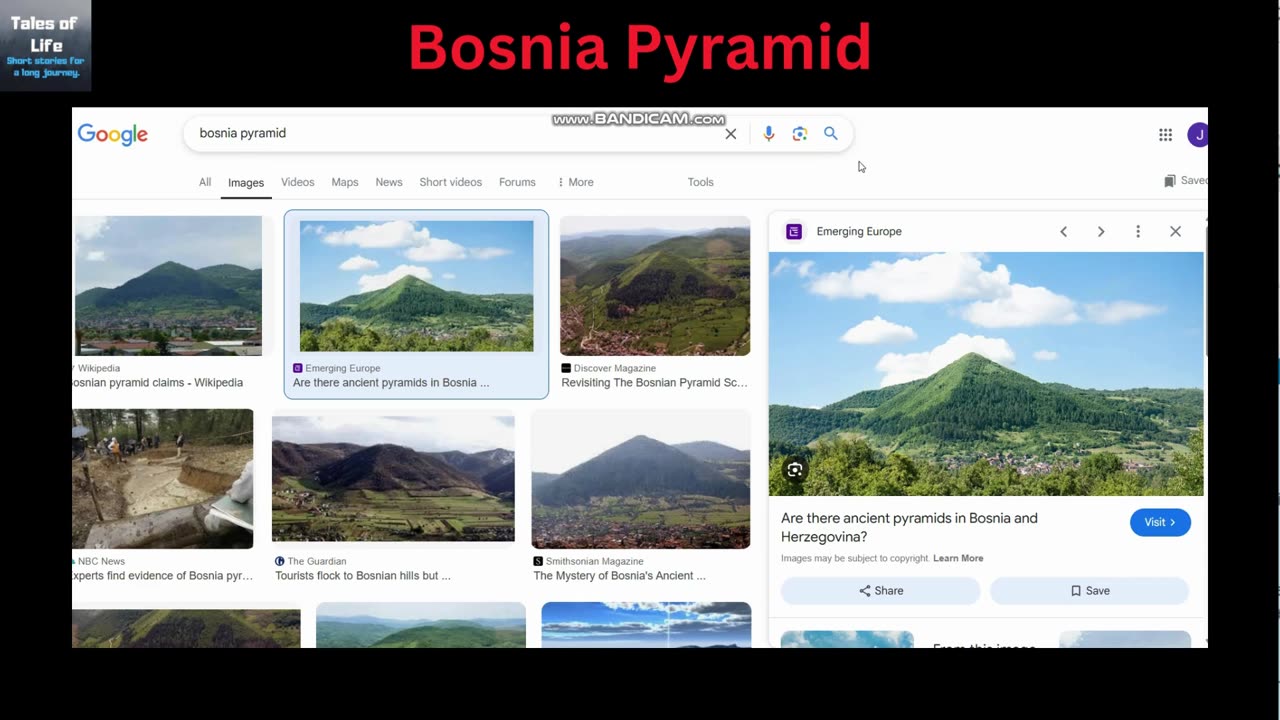
Task: Open the Google account avatar
Action: (x=1198, y=134)
